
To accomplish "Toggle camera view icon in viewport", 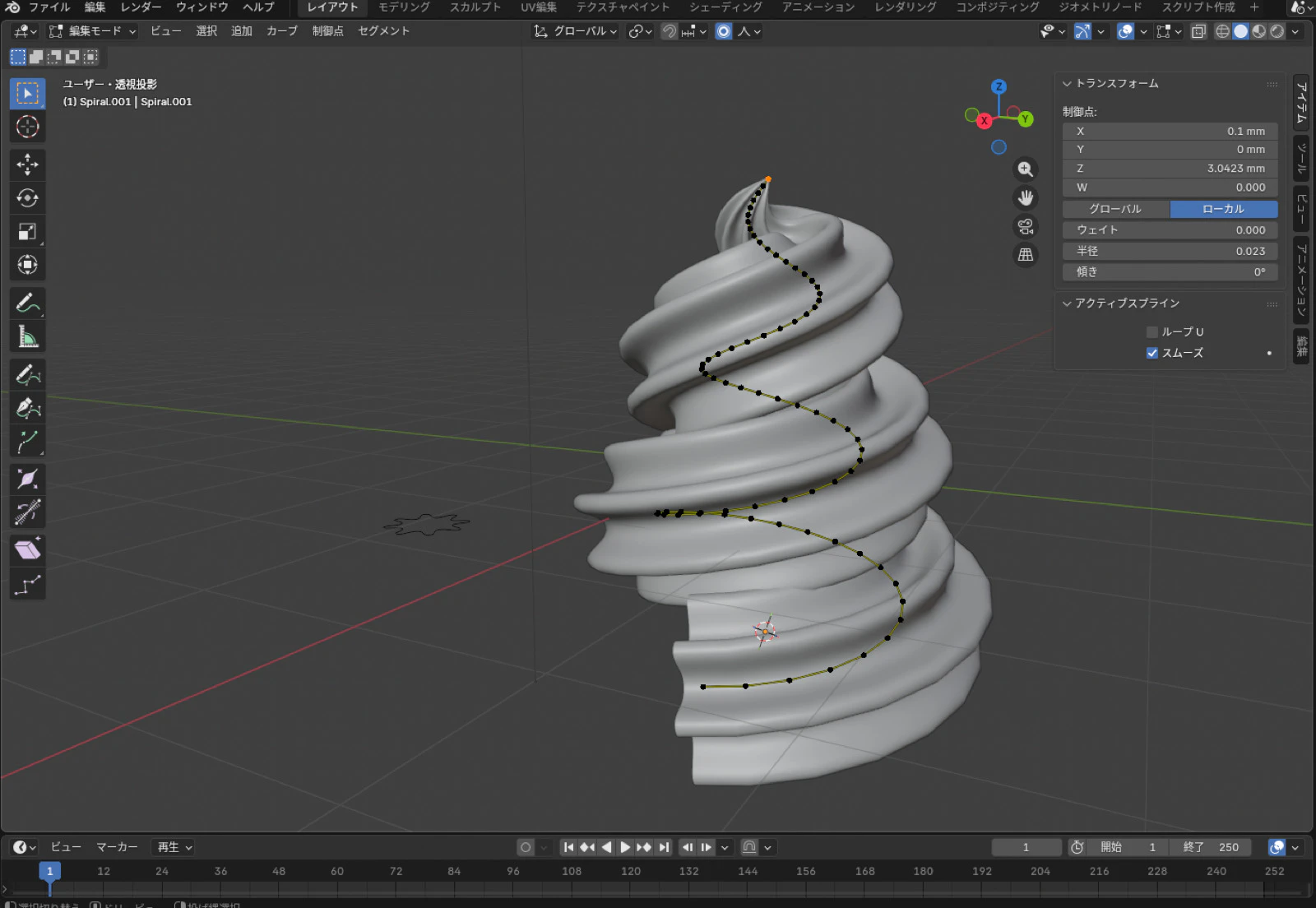I will (x=1025, y=226).
